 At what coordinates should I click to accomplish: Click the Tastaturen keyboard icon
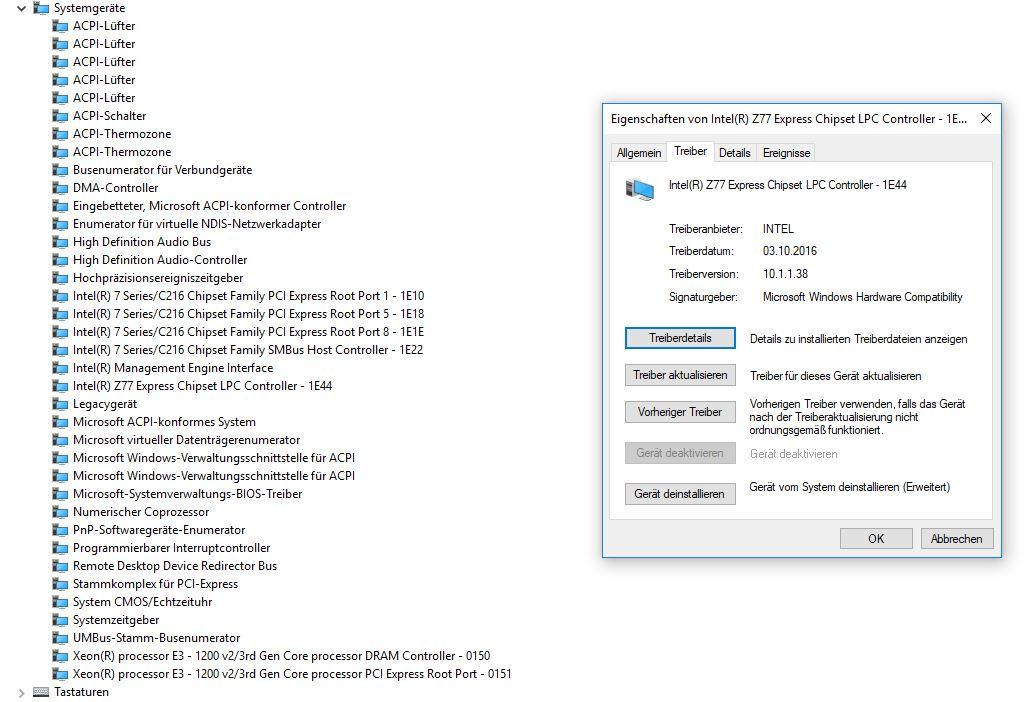tap(41, 692)
